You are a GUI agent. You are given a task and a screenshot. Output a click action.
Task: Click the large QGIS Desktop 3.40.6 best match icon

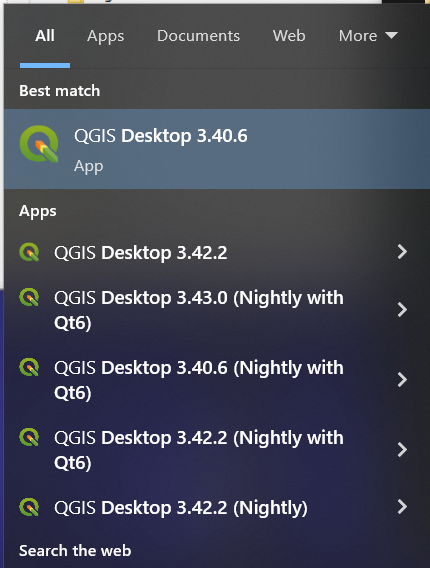click(x=39, y=144)
